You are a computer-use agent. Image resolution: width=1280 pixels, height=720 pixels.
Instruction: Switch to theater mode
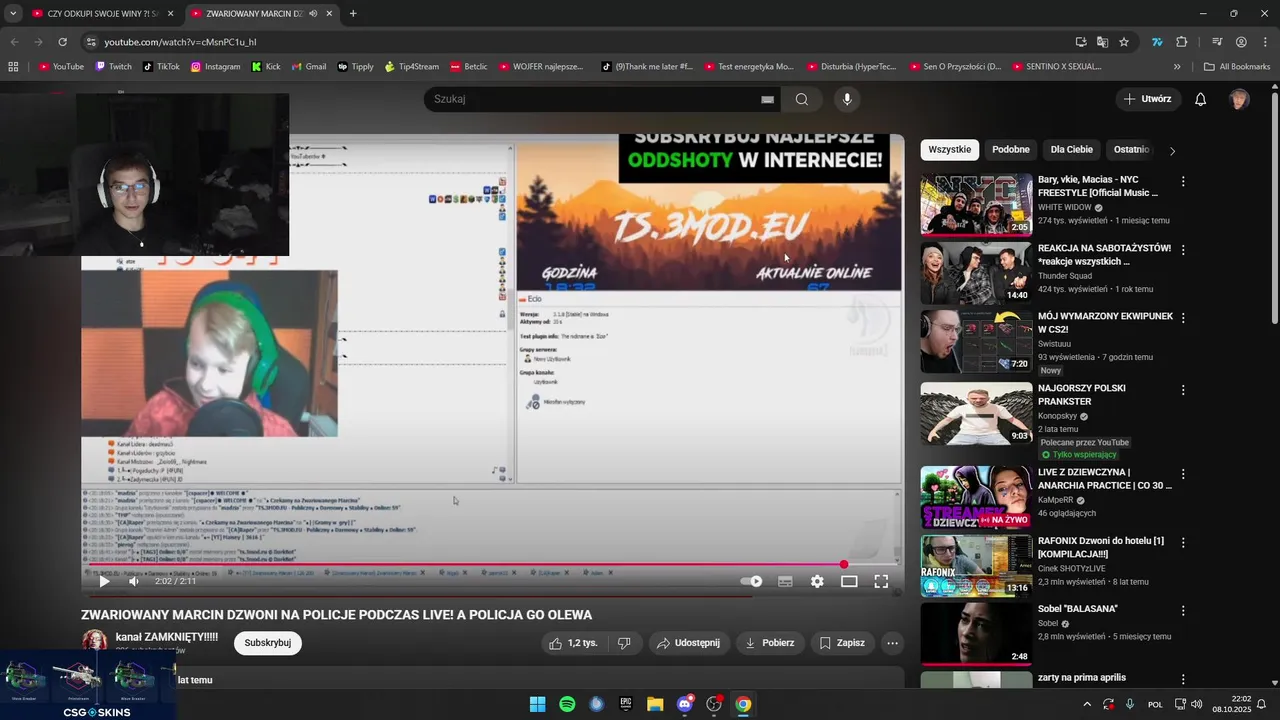pyautogui.click(x=849, y=581)
